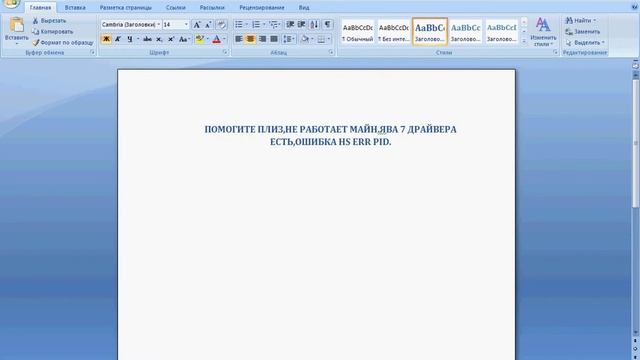Open the Найти search button
640x360 pixels.
point(581,20)
